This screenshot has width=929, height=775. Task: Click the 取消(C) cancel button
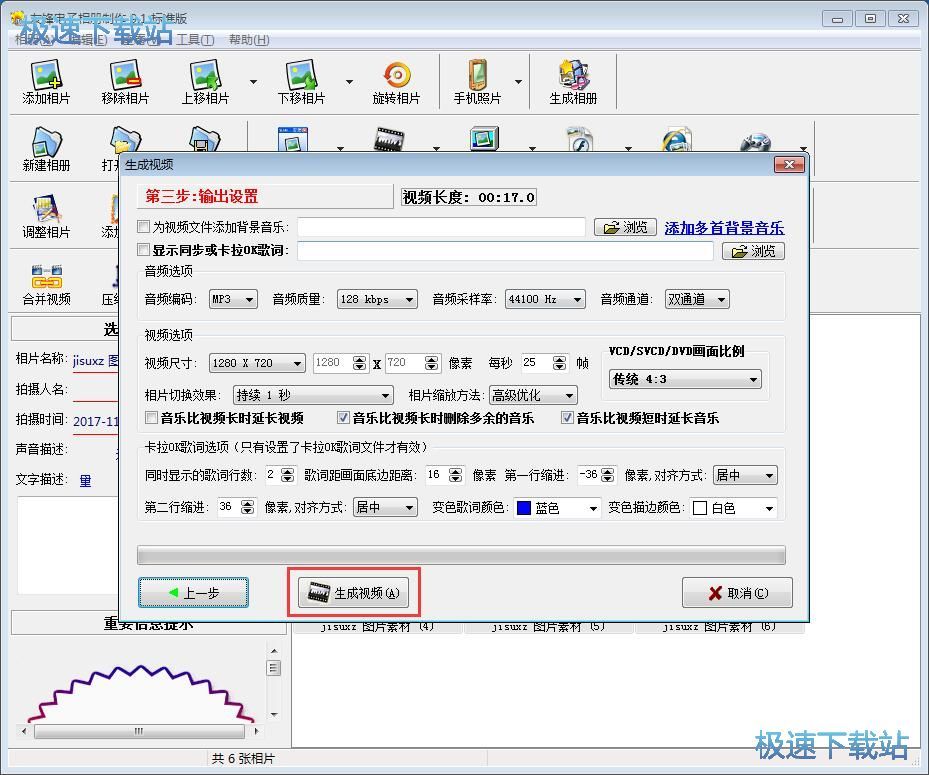pos(737,593)
